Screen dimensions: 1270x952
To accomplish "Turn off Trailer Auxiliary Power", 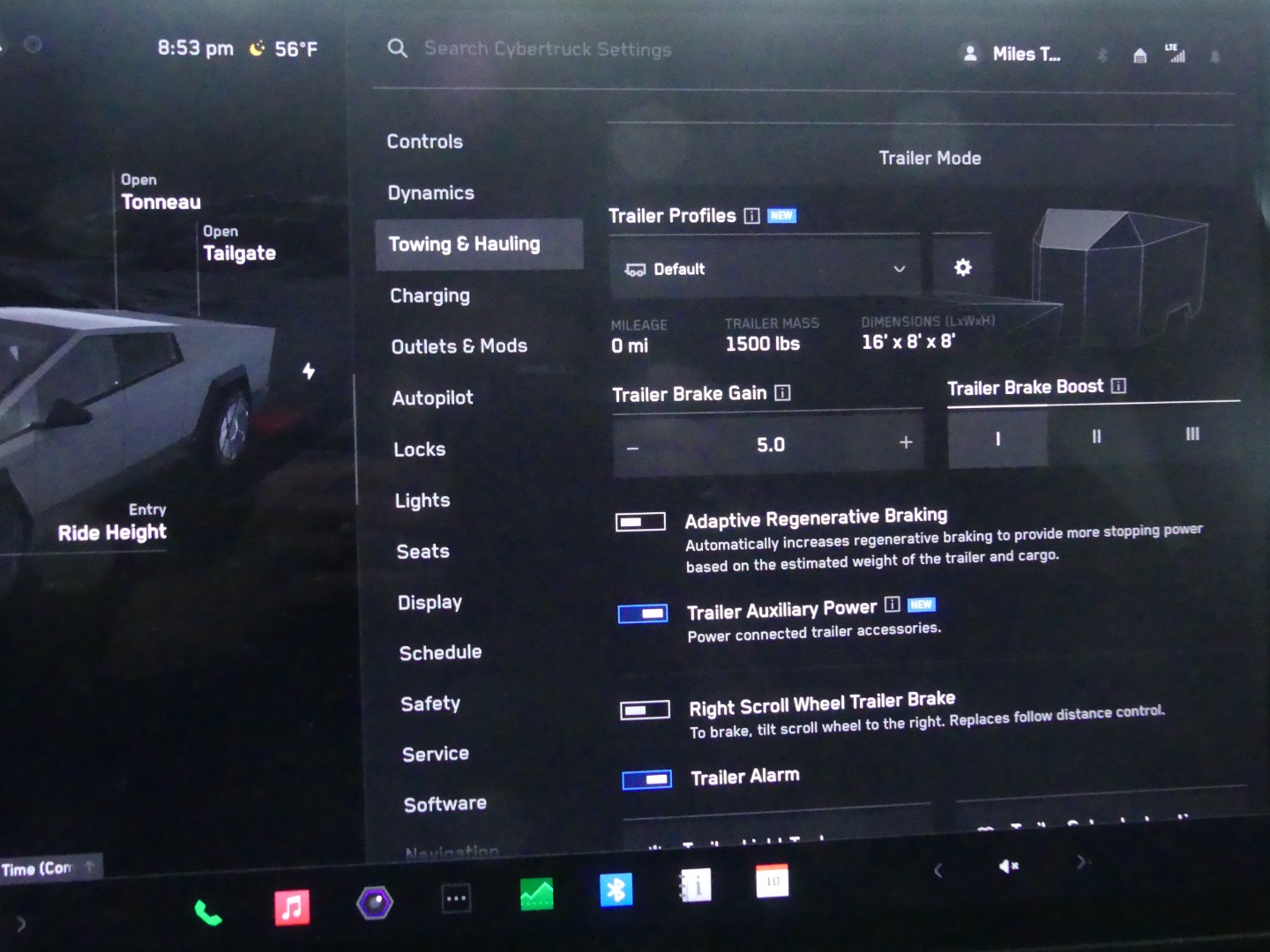I will coord(643,614).
